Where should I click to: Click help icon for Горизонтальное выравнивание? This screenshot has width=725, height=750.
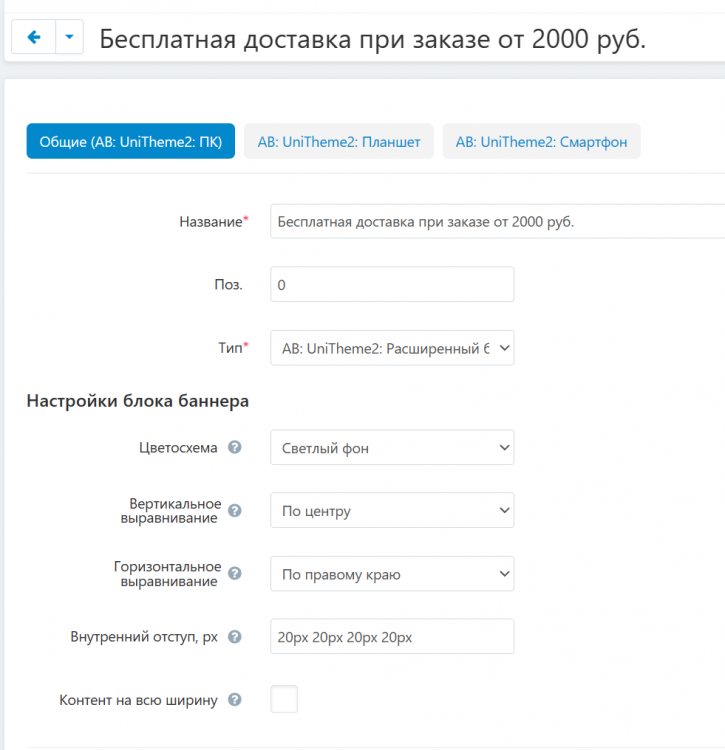tap(235, 574)
